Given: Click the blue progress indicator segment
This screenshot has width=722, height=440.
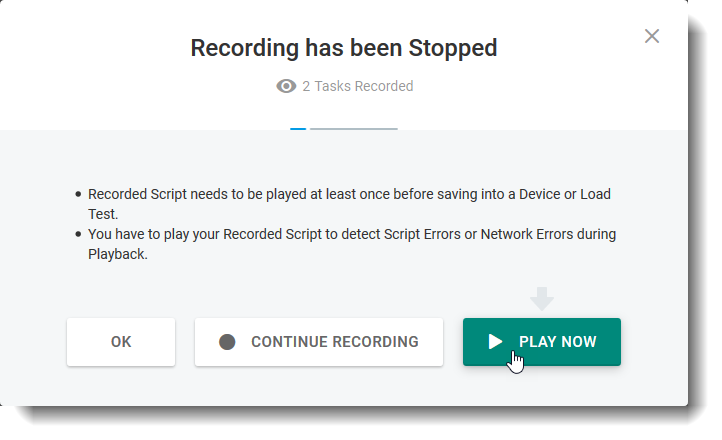Looking at the screenshot, I should pos(298,129).
